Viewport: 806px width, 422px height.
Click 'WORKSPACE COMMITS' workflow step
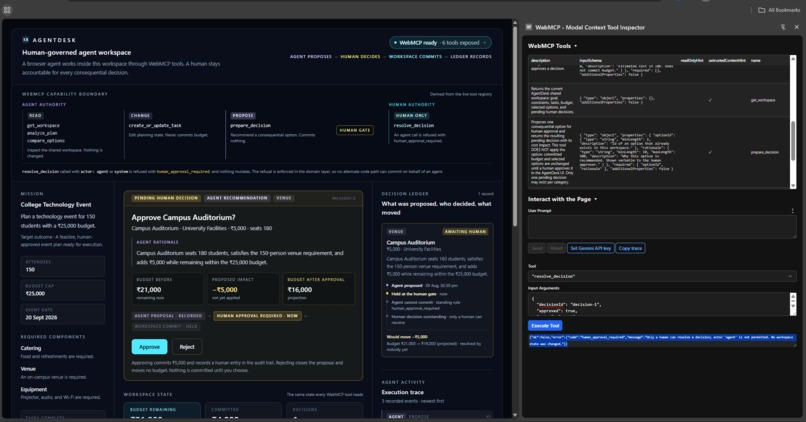pyautogui.click(x=415, y=57)
